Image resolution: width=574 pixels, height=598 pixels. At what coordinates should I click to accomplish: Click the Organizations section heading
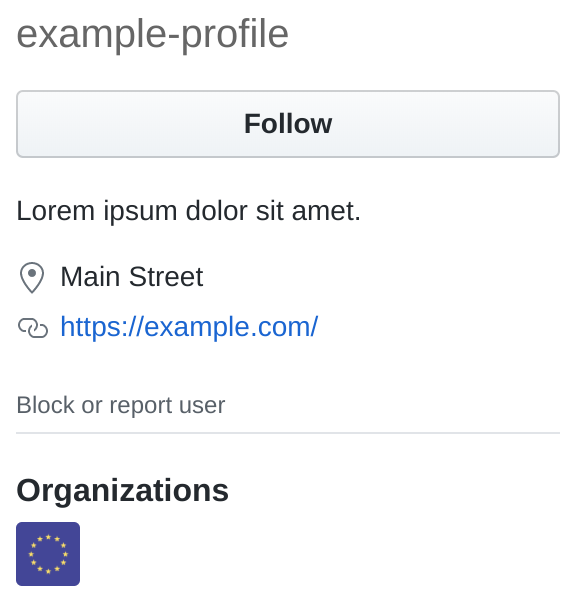(122, 490)
